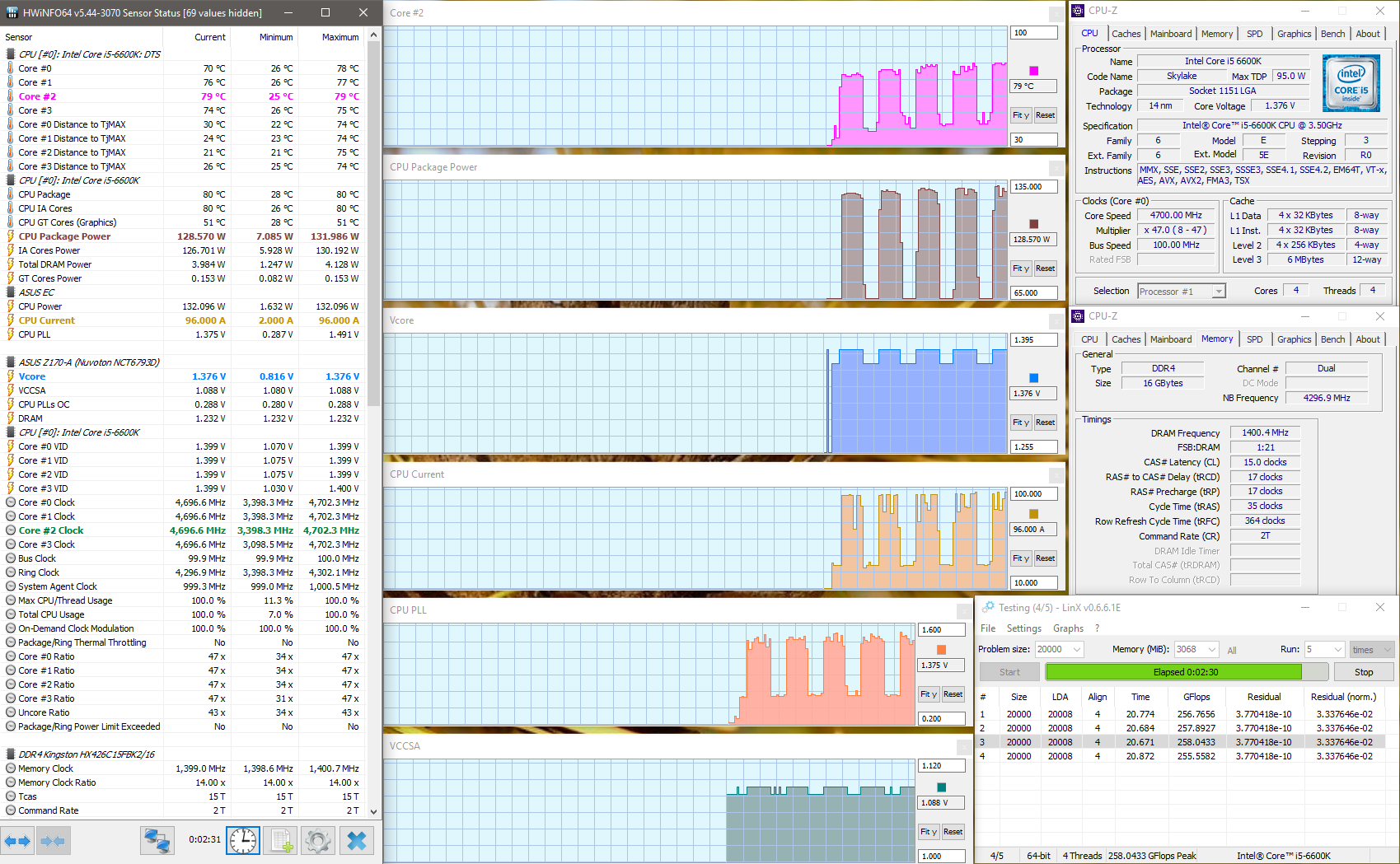Click Reset on the CPU Current graph
The image size is (1400, 864).
pos(1045,558)
